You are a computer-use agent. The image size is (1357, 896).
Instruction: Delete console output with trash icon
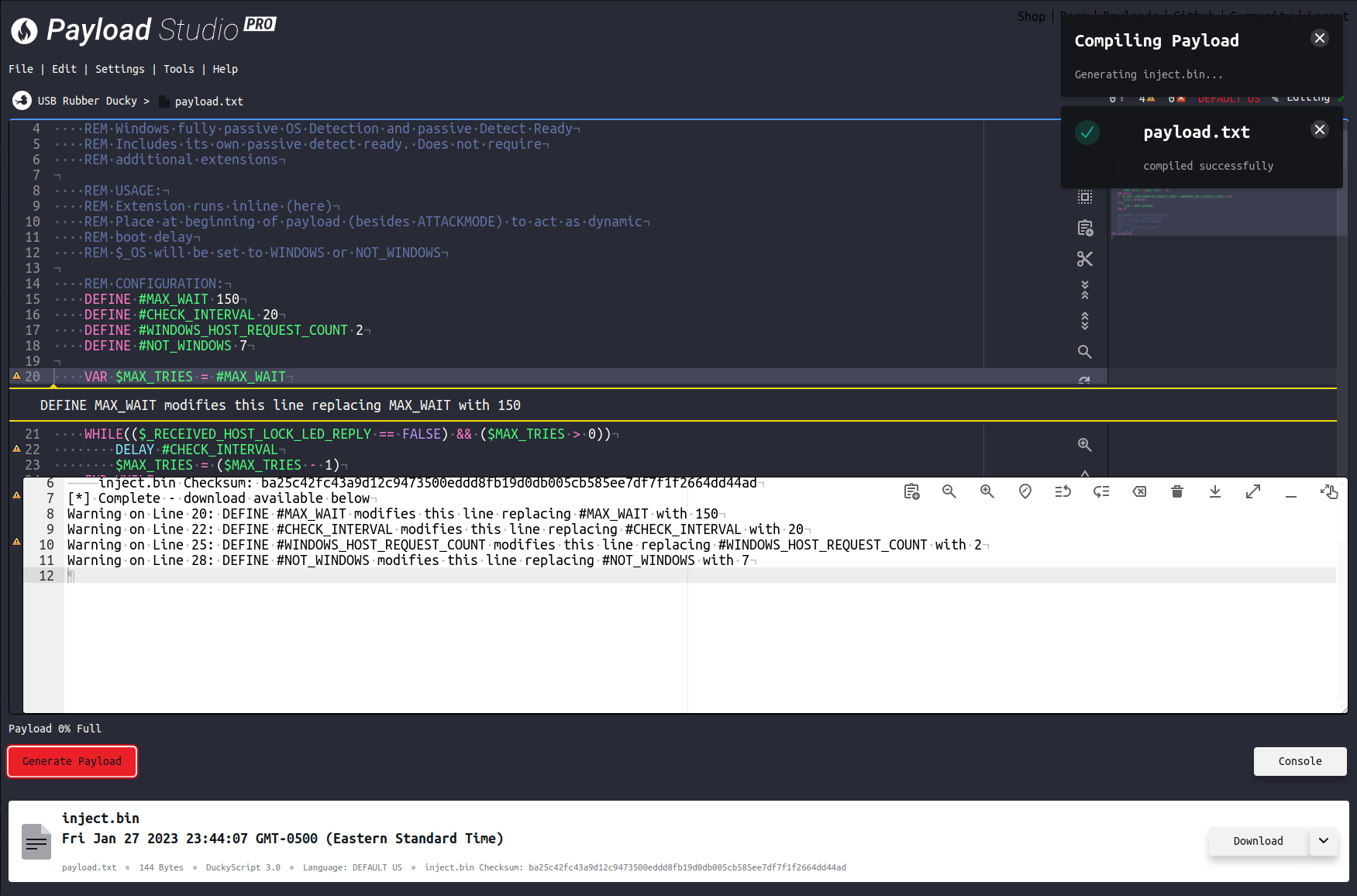click(1177, 491)
